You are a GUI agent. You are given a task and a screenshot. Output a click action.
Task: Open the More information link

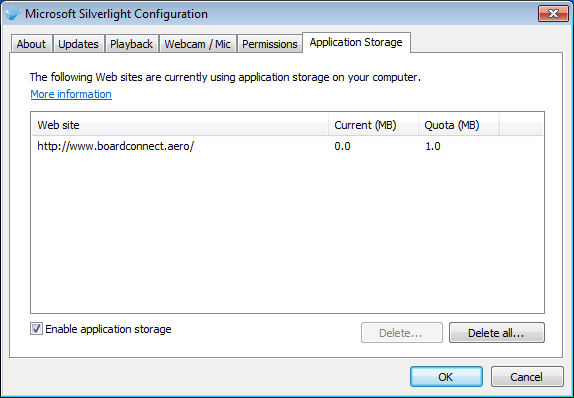coord(71,94)
